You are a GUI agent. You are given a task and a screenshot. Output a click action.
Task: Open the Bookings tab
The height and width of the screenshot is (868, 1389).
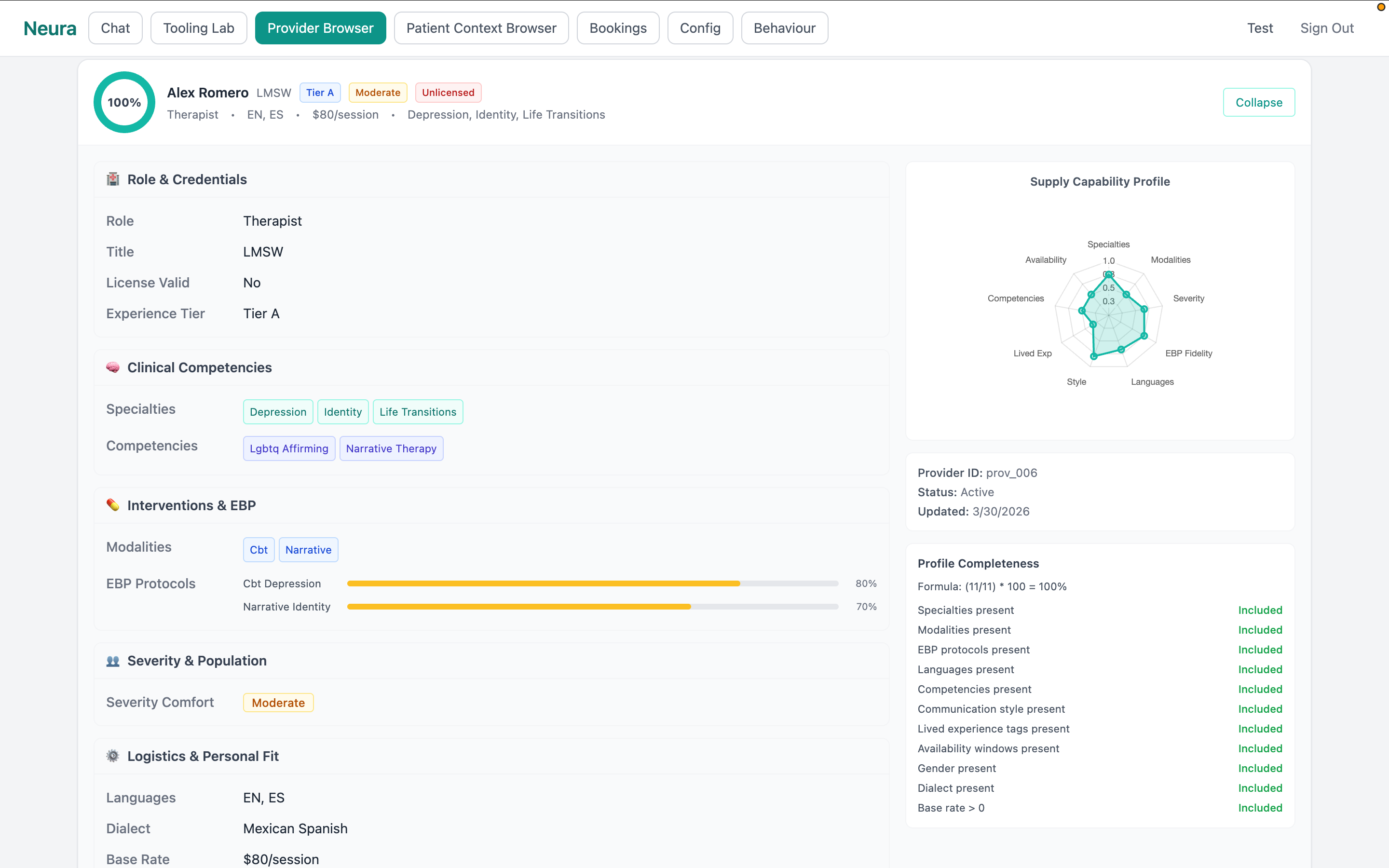pos(618,27)
